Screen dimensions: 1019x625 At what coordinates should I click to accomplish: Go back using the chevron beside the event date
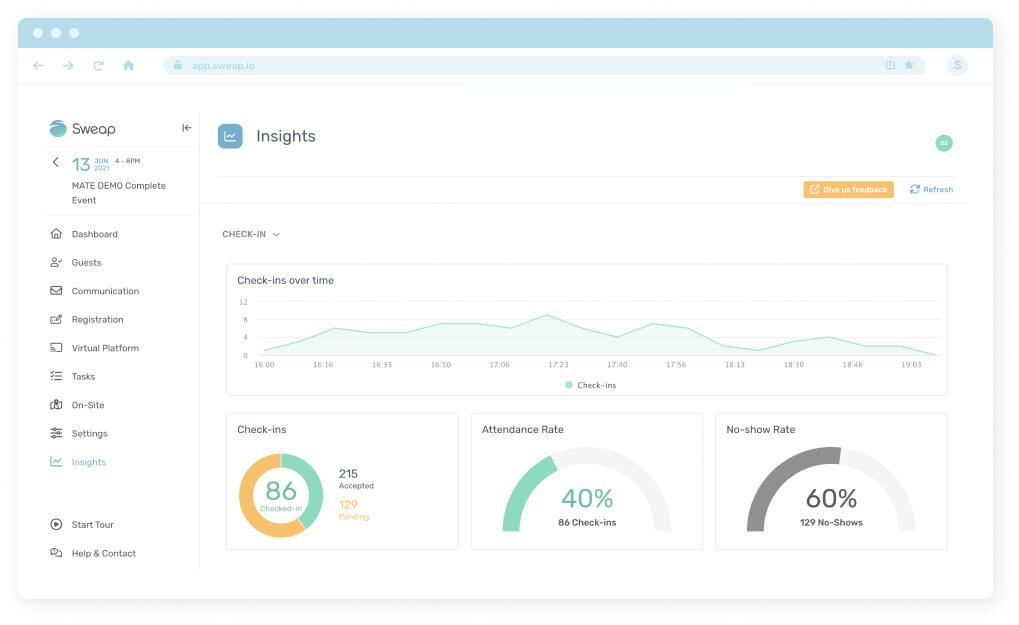pos(56,162)
